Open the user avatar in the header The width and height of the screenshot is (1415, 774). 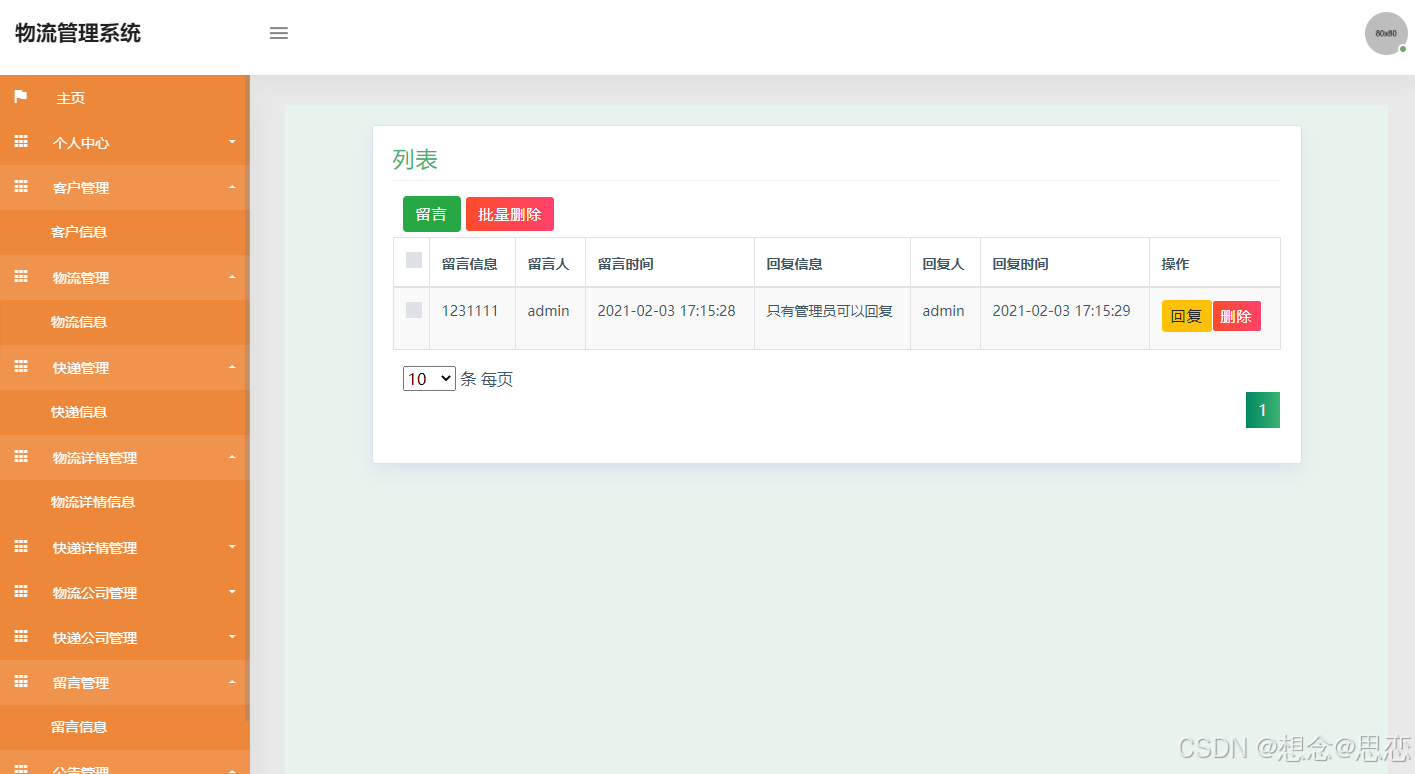(1386, 33)
